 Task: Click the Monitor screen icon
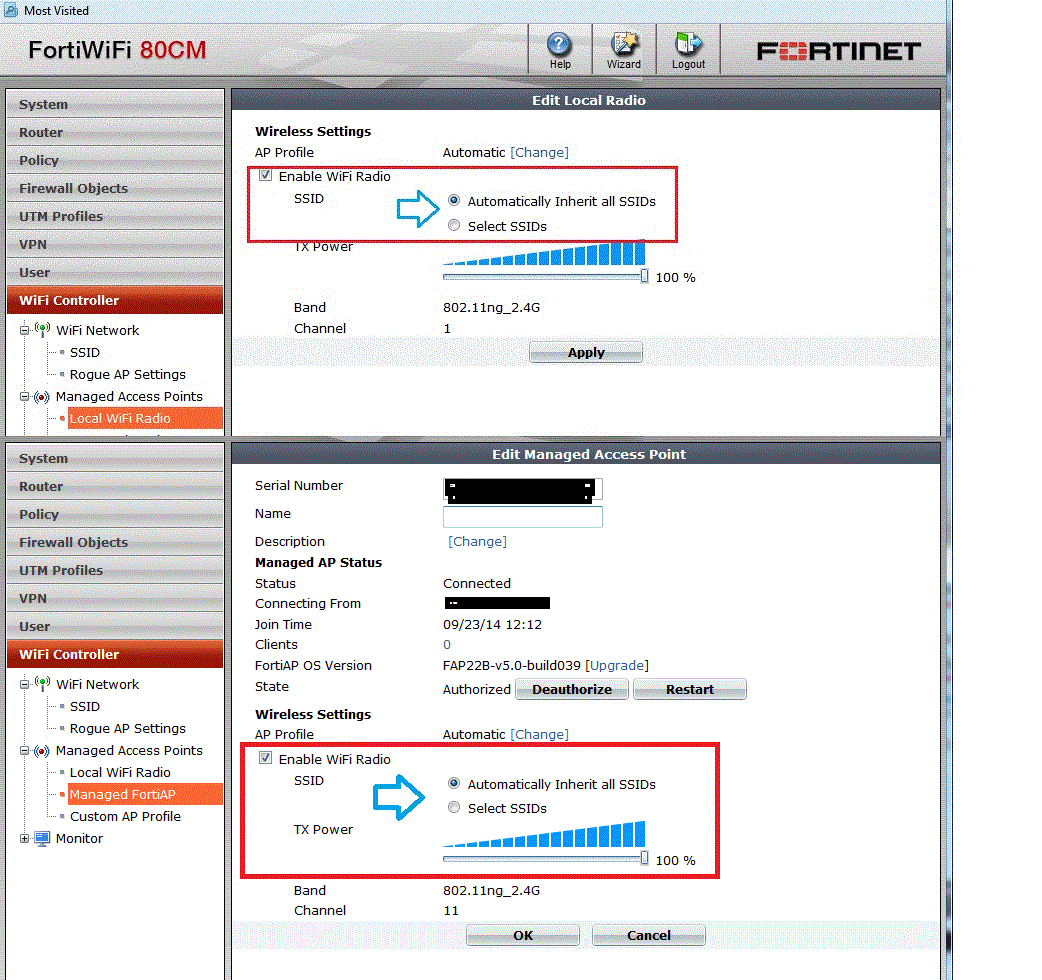point(42,838)
